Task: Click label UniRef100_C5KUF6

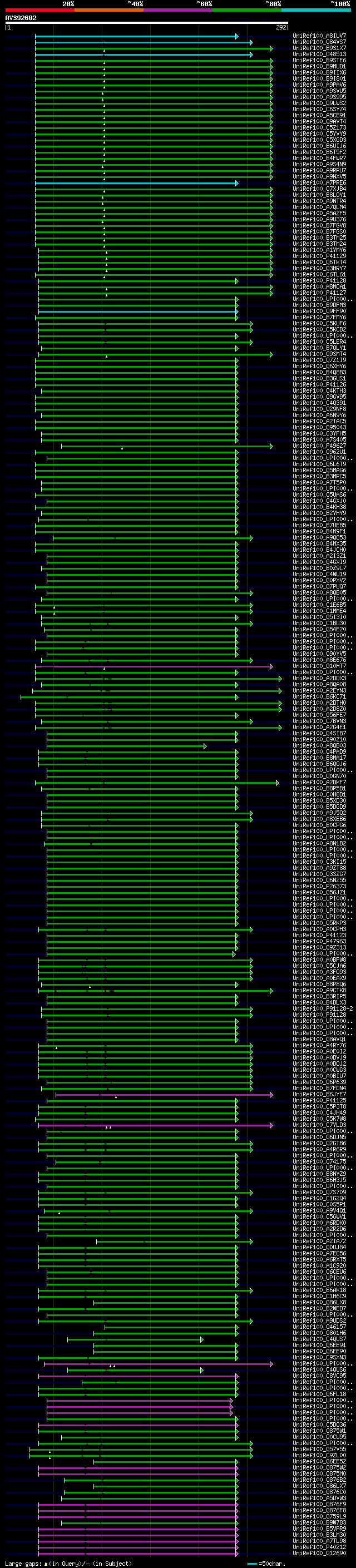Action: [319, 323]
